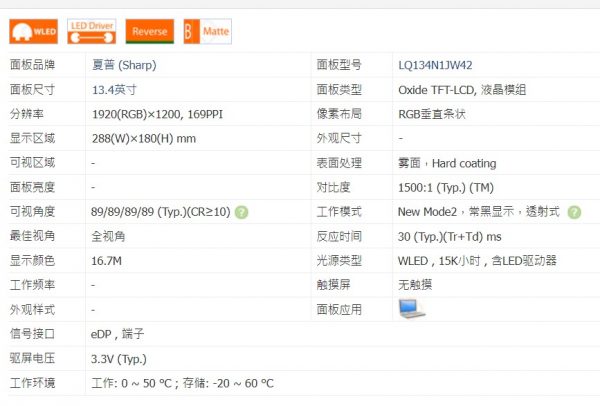Screen dimensions: 600x406
Task: Select the 无触摸 touch screen value
Action: 415,285
